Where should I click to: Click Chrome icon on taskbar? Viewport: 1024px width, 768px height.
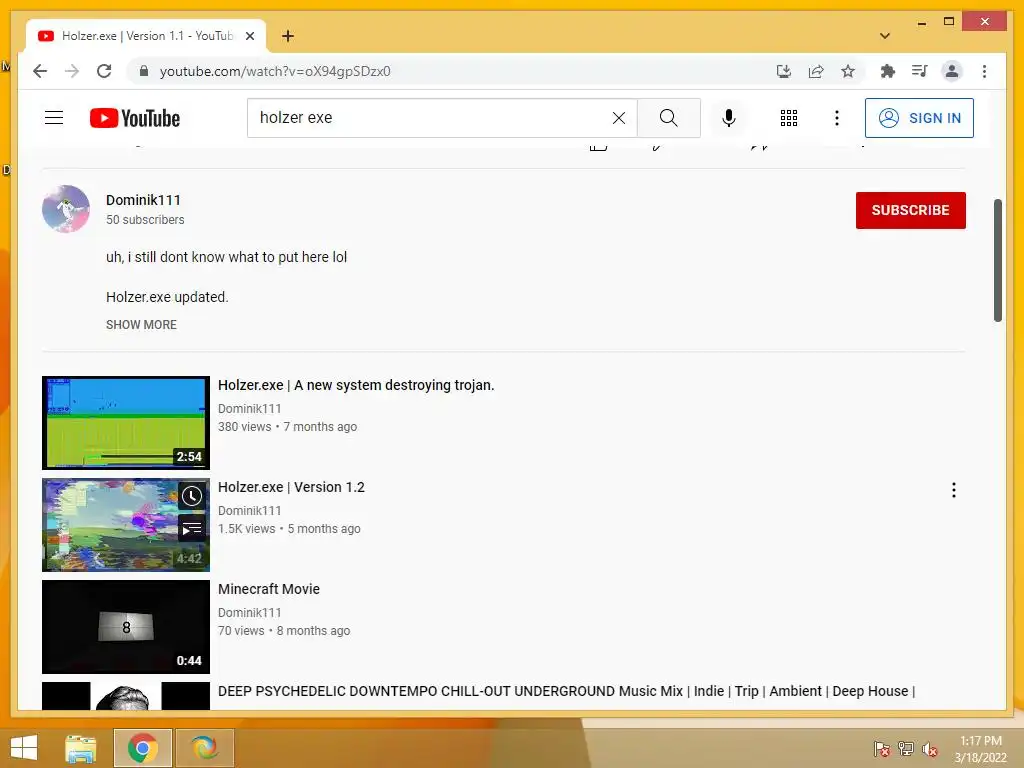pyautogui.click(x=142, y=748)
